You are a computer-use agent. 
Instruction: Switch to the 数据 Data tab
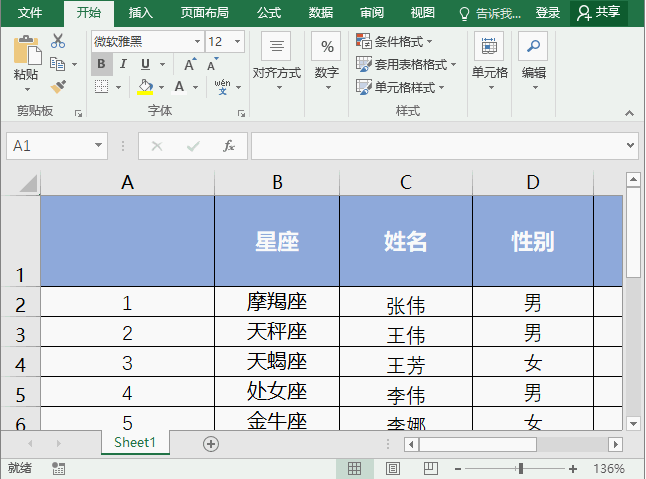(x=321, y=13)
